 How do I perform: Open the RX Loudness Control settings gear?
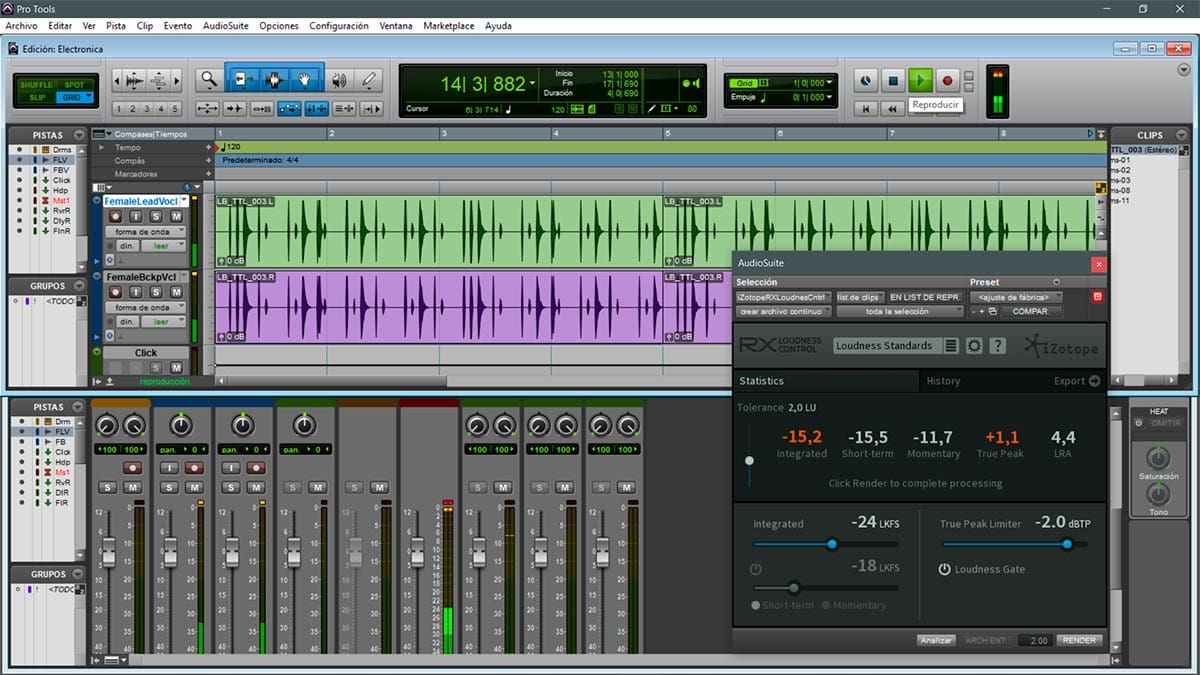tap(972, 346)
